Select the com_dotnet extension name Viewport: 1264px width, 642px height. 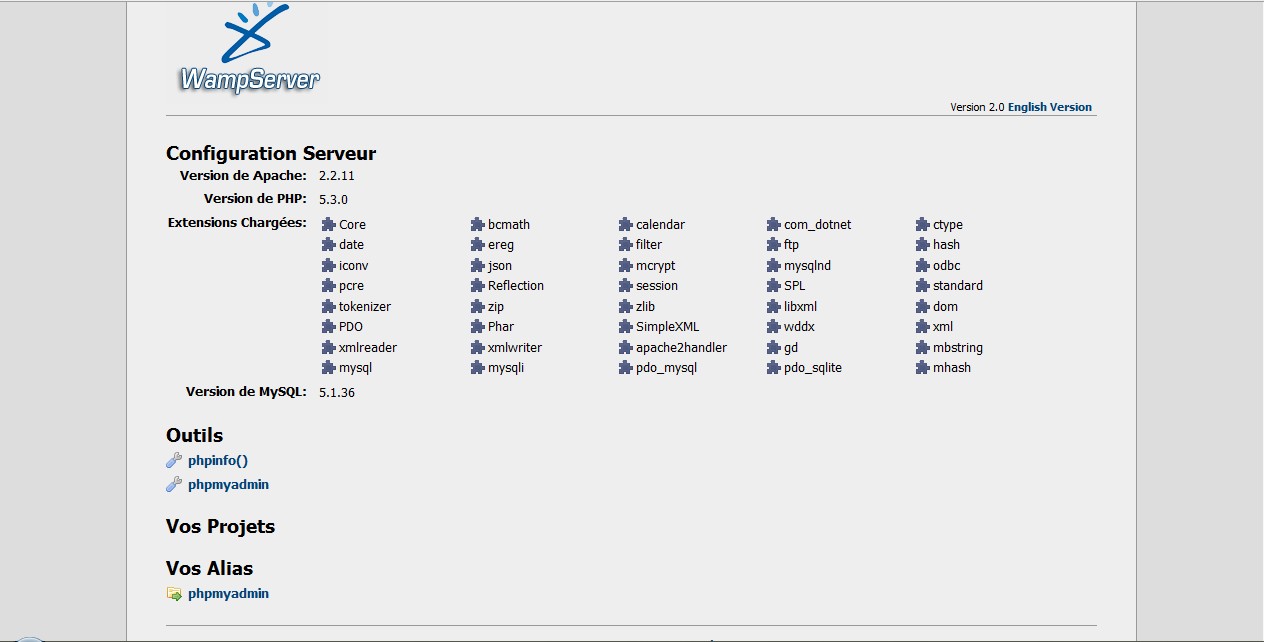818,225
